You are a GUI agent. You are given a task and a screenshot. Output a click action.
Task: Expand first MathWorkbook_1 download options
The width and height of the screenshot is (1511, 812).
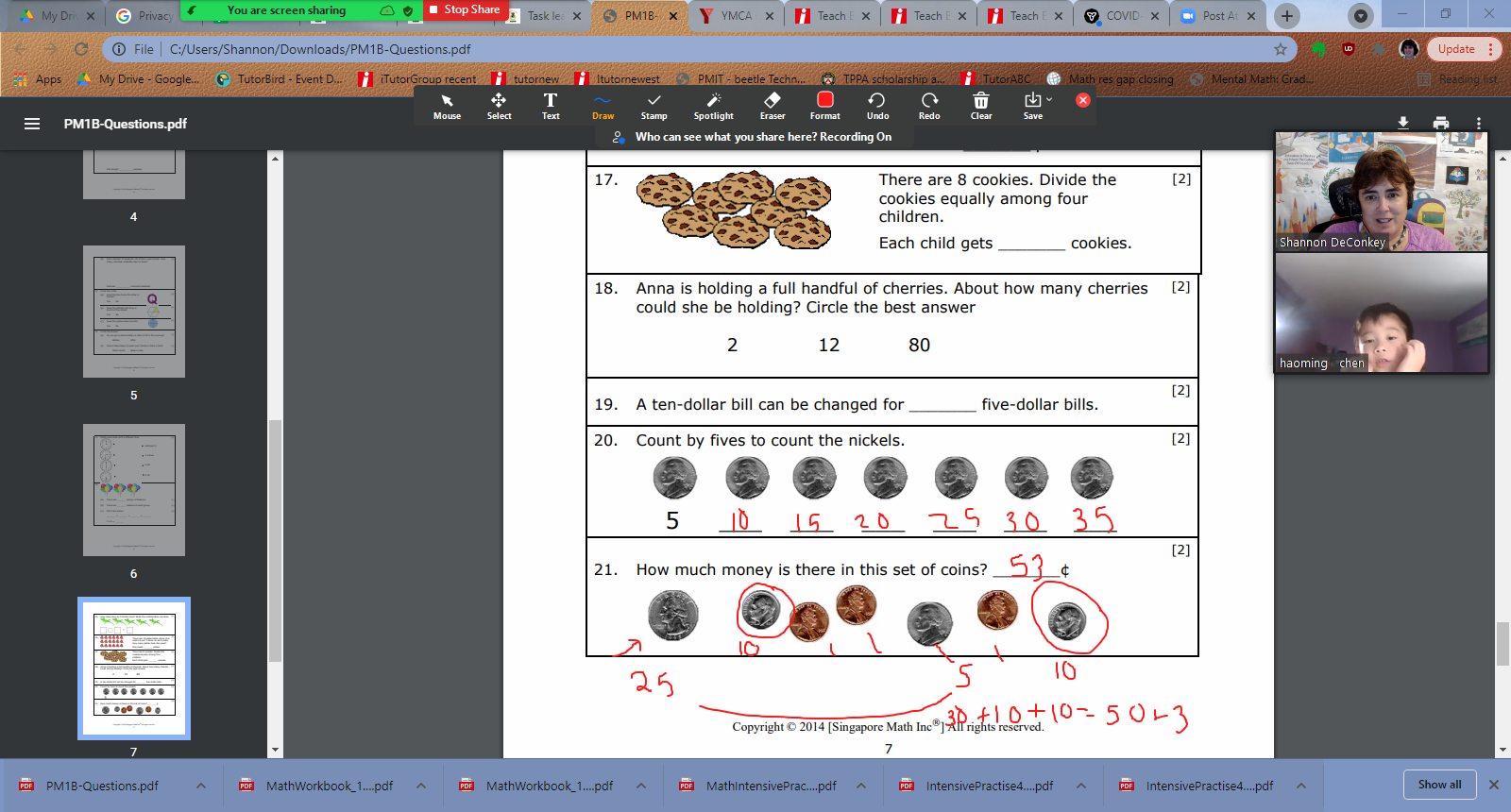point(421,786)
